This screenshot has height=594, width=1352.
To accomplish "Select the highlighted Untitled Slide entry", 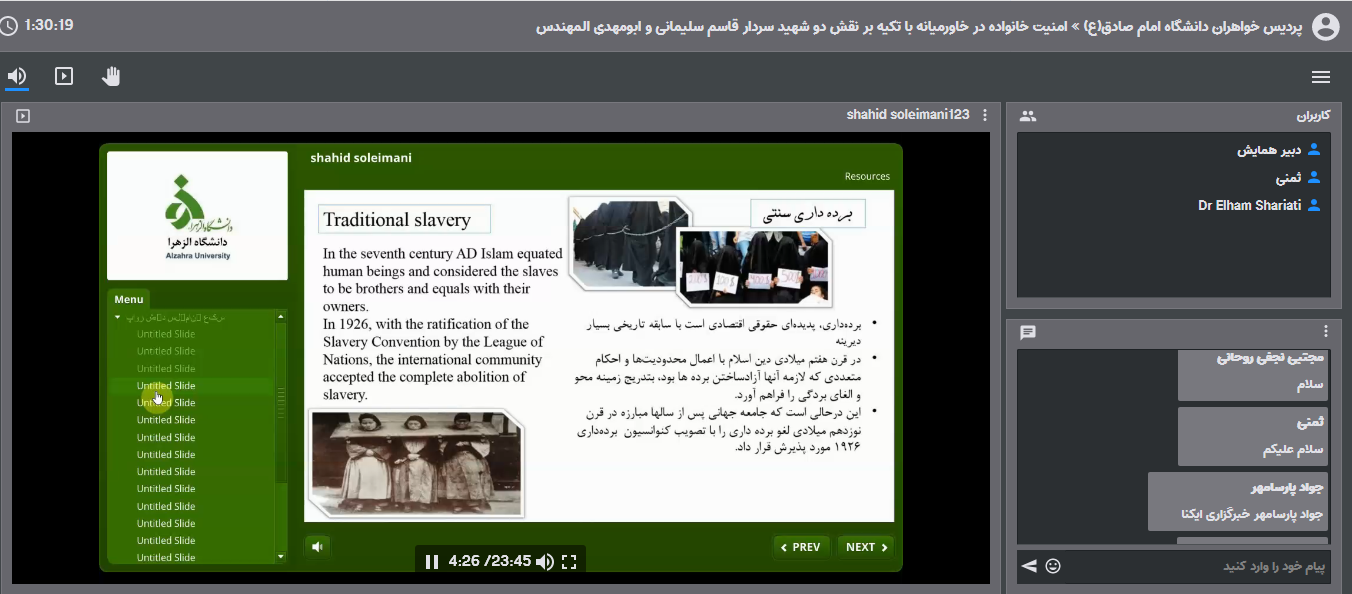I will (x=165, y=385).
